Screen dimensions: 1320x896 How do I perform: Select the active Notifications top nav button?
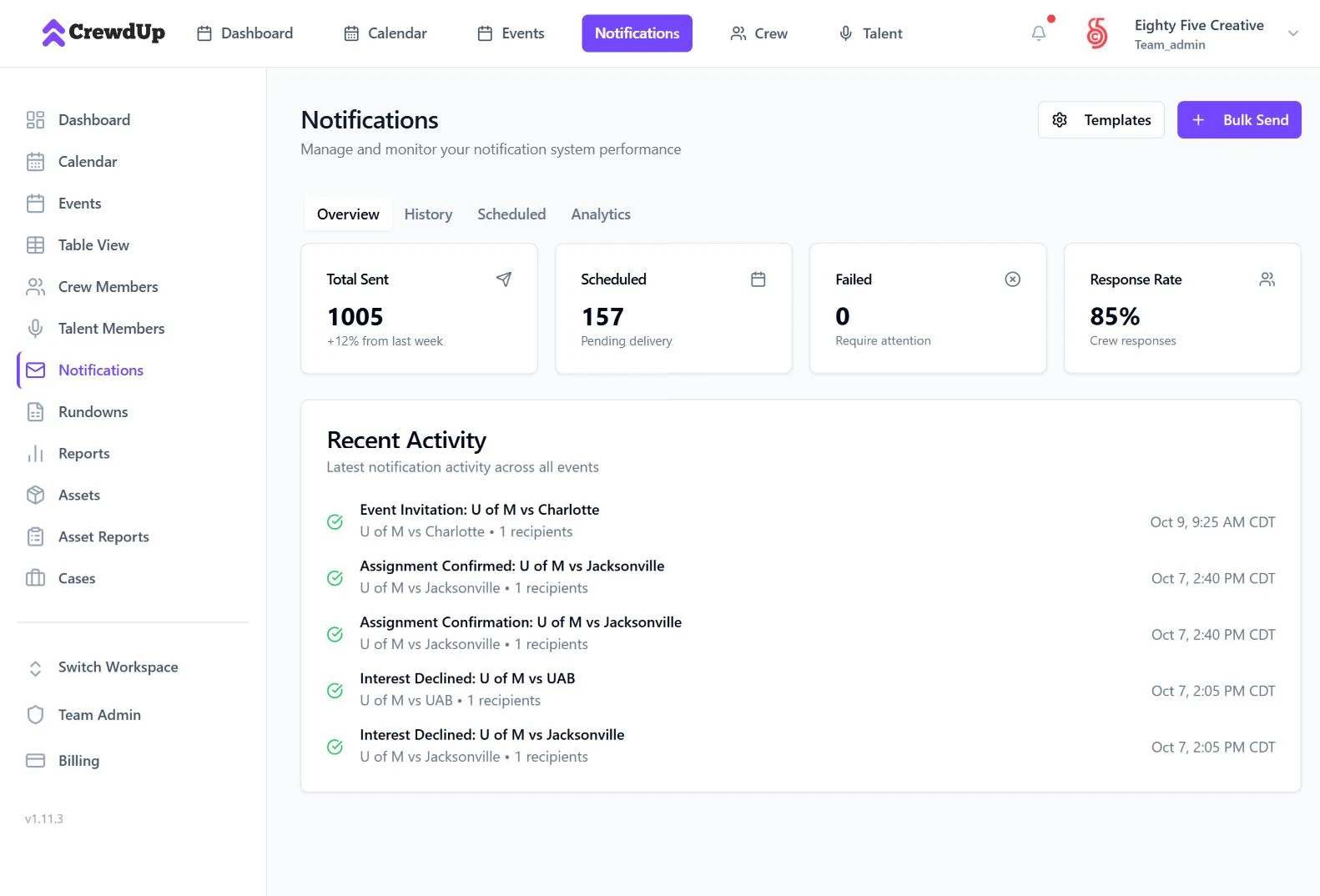click(637, 33)
